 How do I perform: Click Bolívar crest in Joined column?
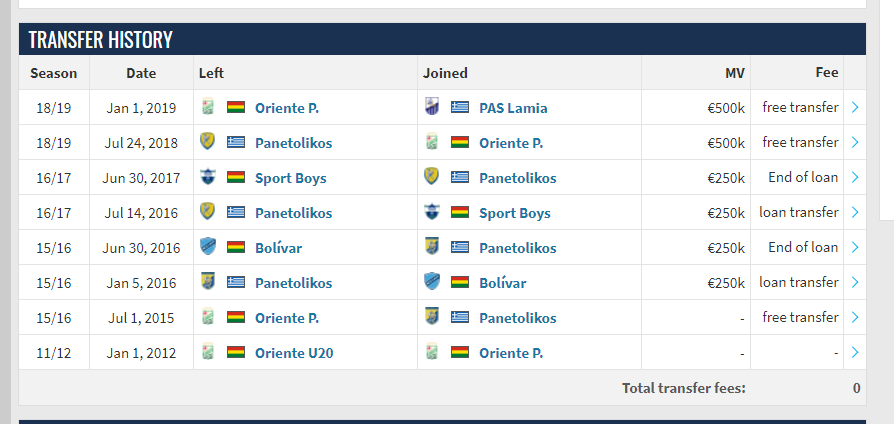[x=432, y=283]
